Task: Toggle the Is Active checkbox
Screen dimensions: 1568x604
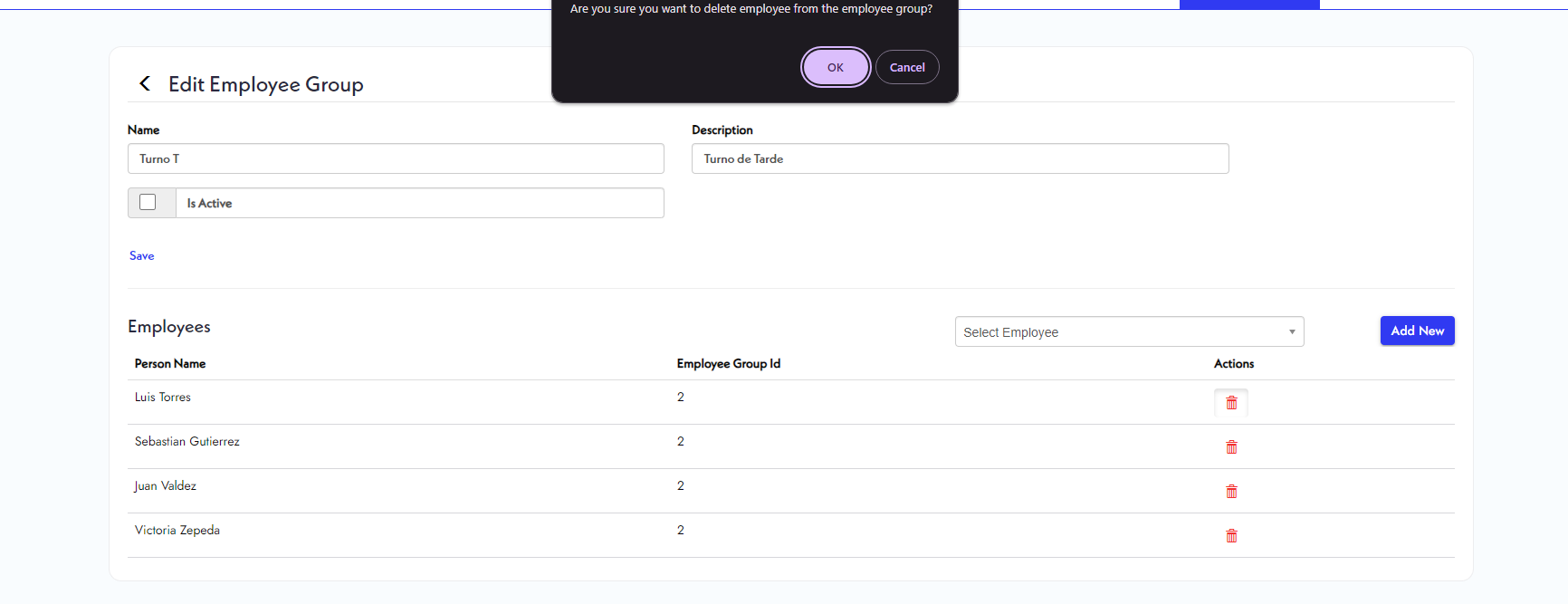Action: [x=148, y=202]
